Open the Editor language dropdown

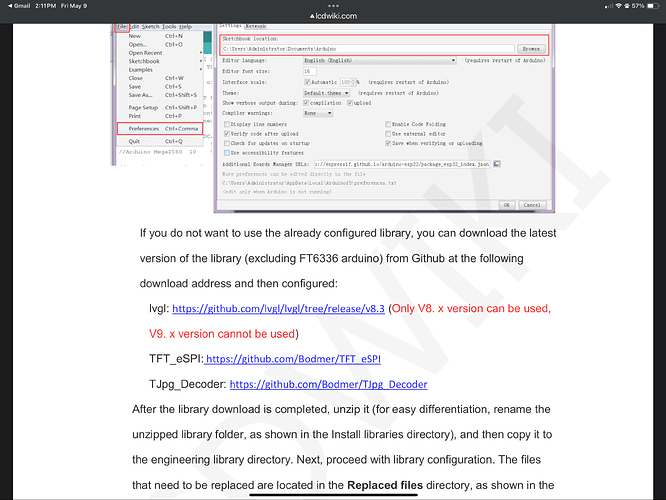pos(380,61)
